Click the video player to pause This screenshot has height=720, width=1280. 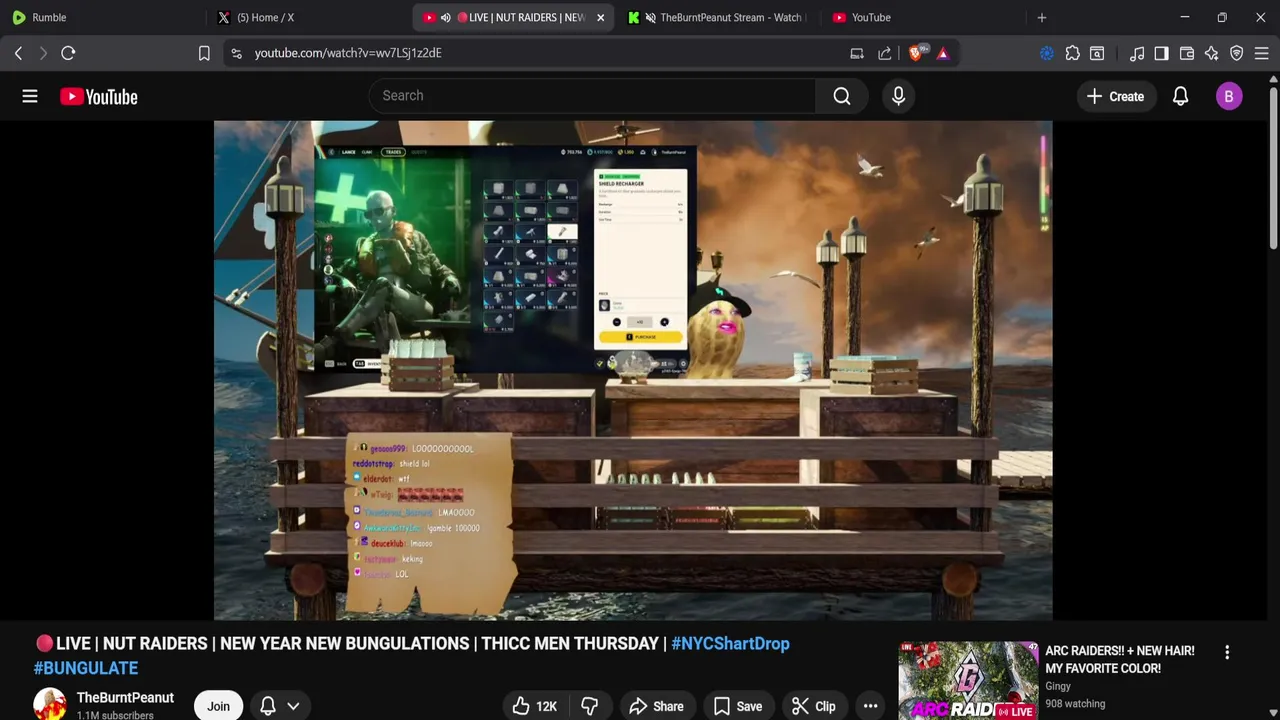(x=633, y=370)
